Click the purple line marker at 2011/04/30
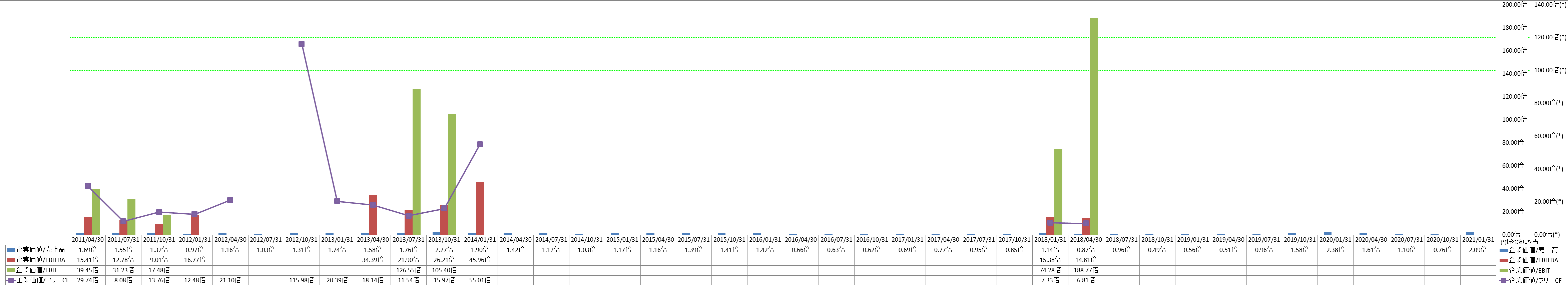 click(x=88, y=186)
